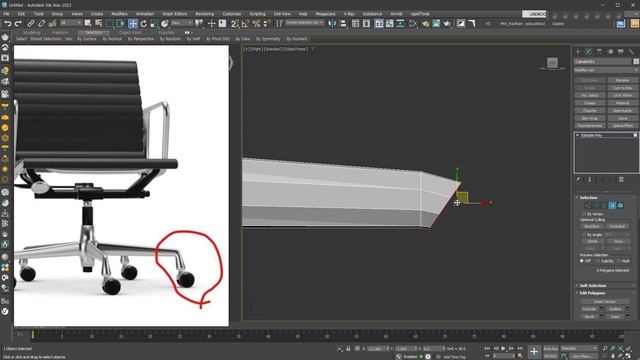
Task: Toggle the Selection Lock icon in status bar
Action: (x=348, y=349)
